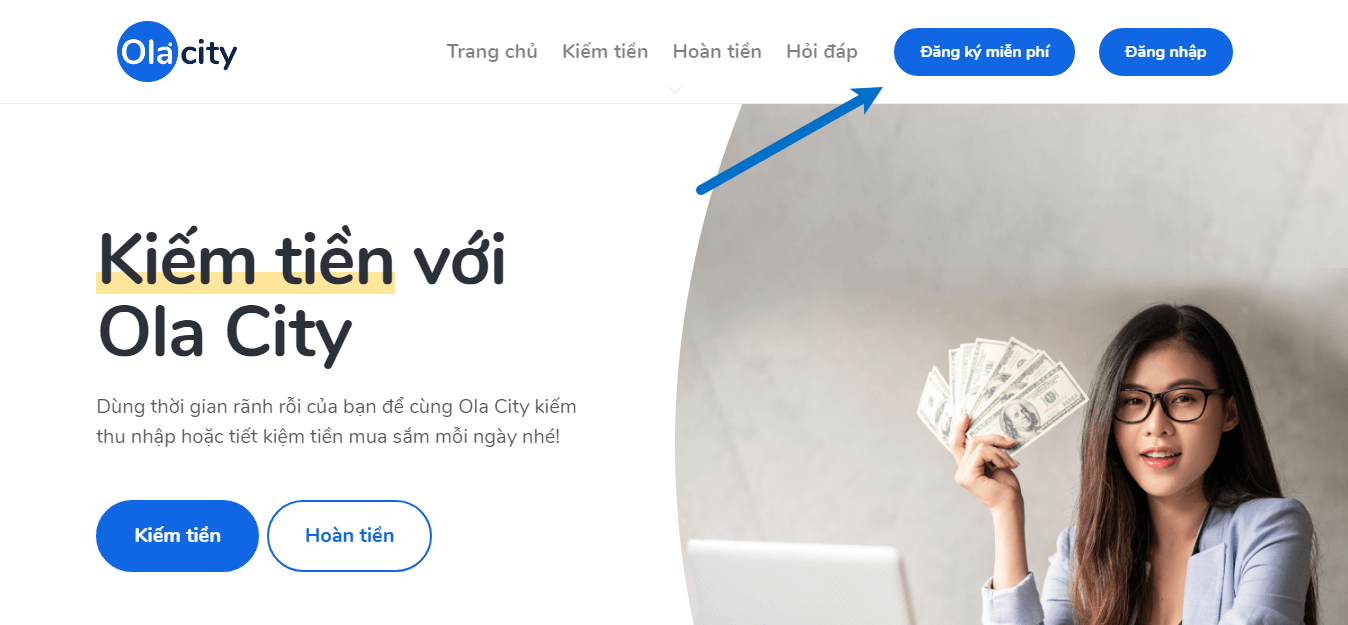The height and width of the screenshot is (625, 1348).
Task: Click the fan of dollar bills
Action: 1002,395
